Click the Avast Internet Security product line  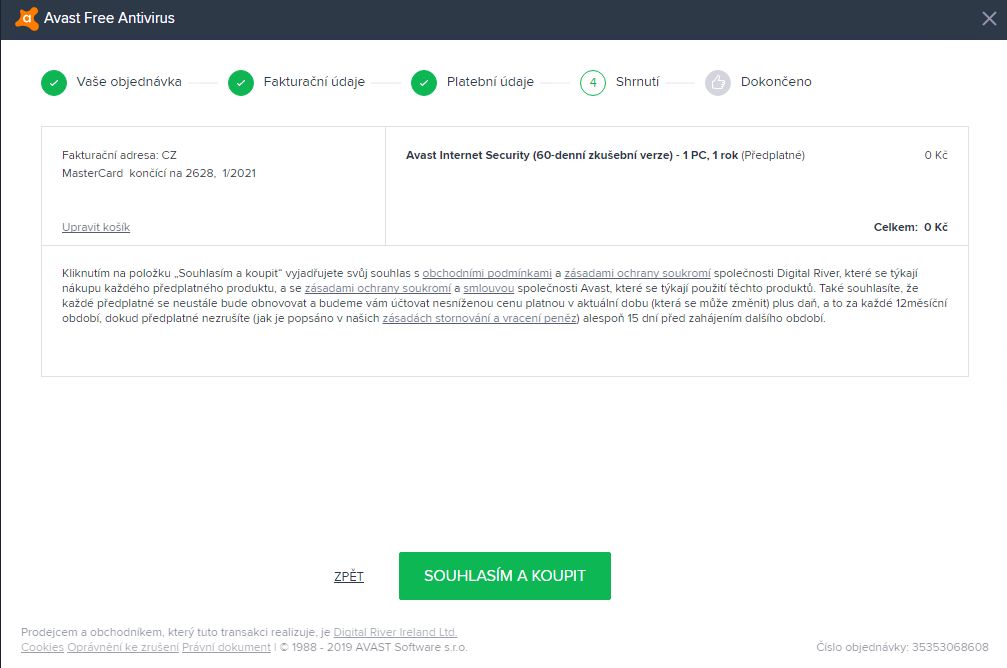[x=605, y=155]
